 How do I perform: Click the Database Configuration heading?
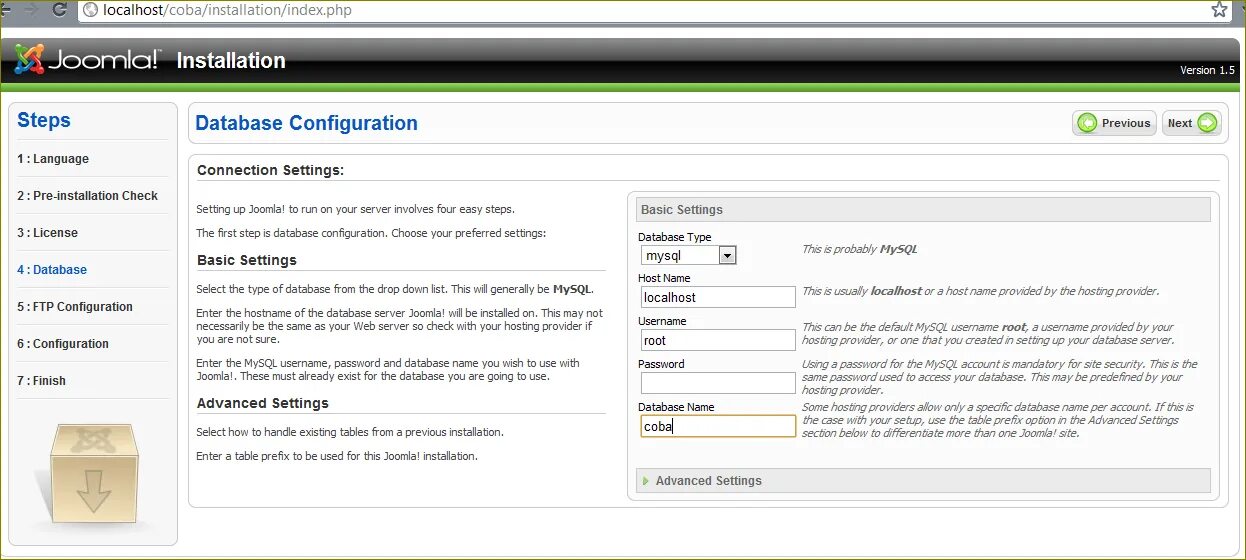tap(307, 123)
